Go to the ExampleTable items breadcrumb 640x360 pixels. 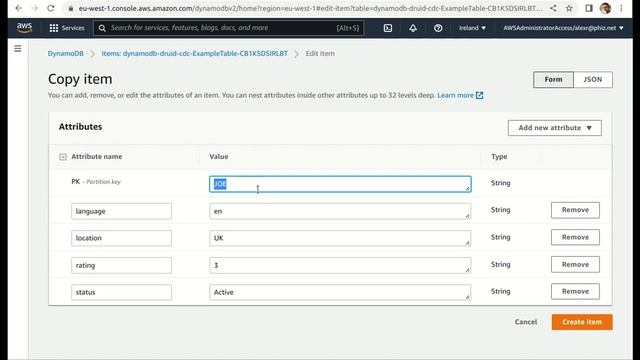point(195,53)
